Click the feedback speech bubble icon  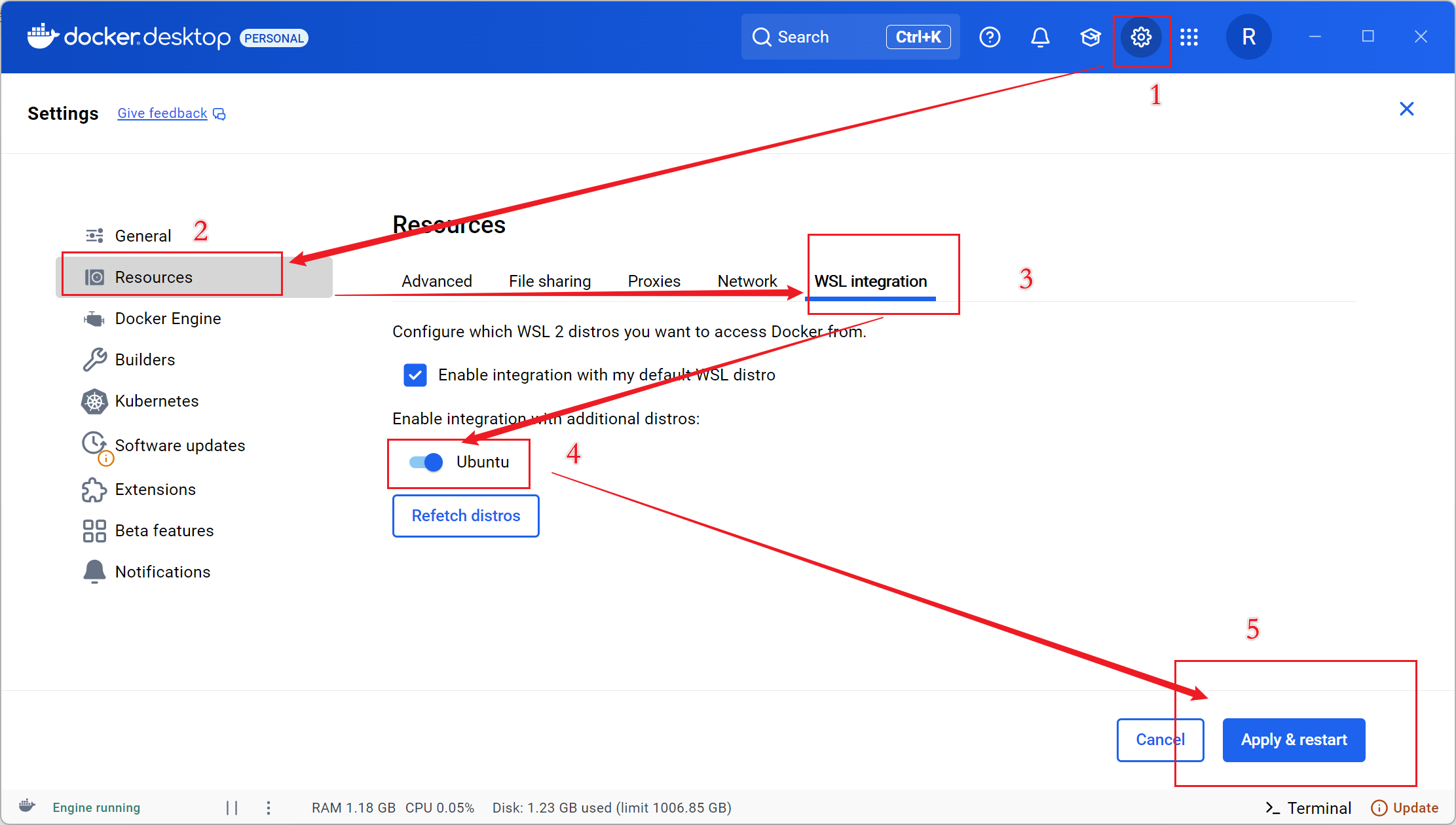point(219,114)
